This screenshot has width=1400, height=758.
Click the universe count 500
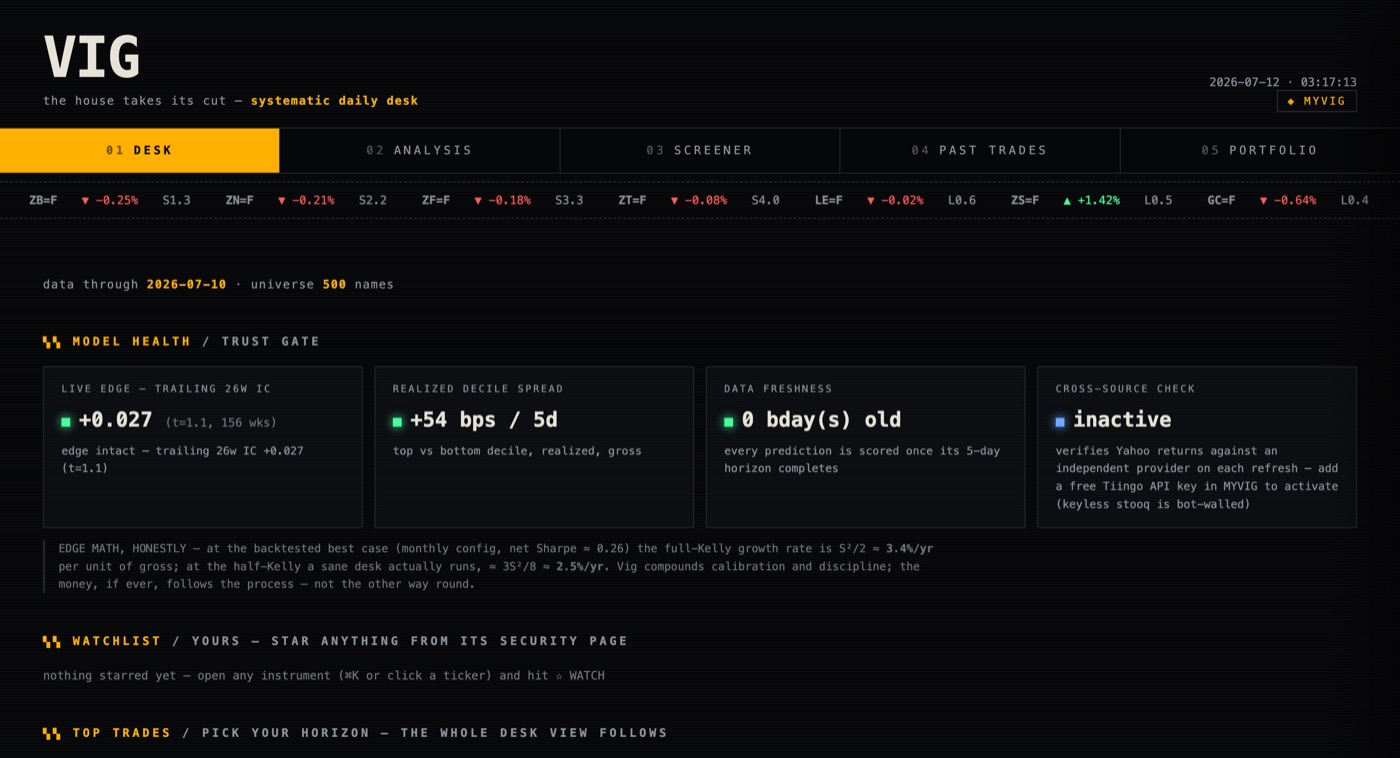click(334, 284)
